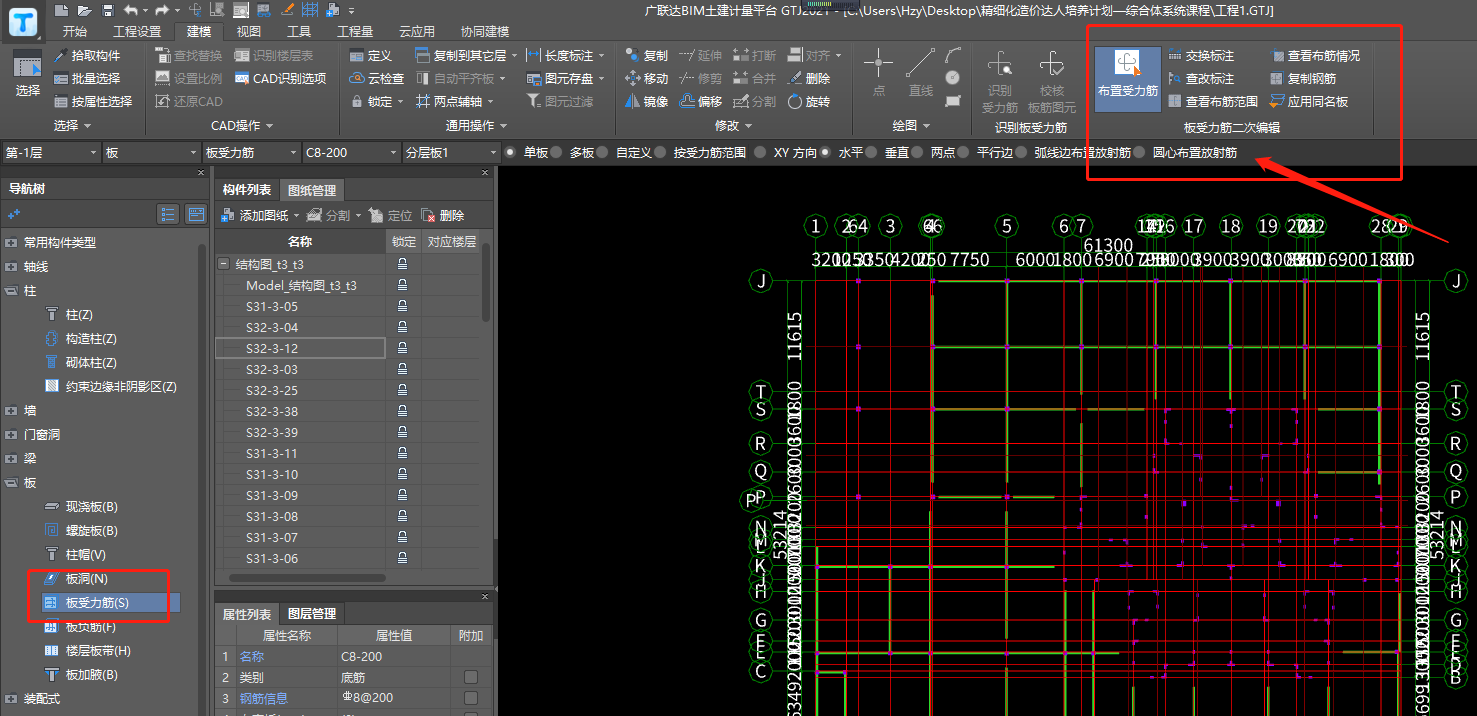Click the 查看布筋情况 view rebar status tool
Image resolution: width=1477 pixels, height=716 pixels.
[x=1315, y=55]
